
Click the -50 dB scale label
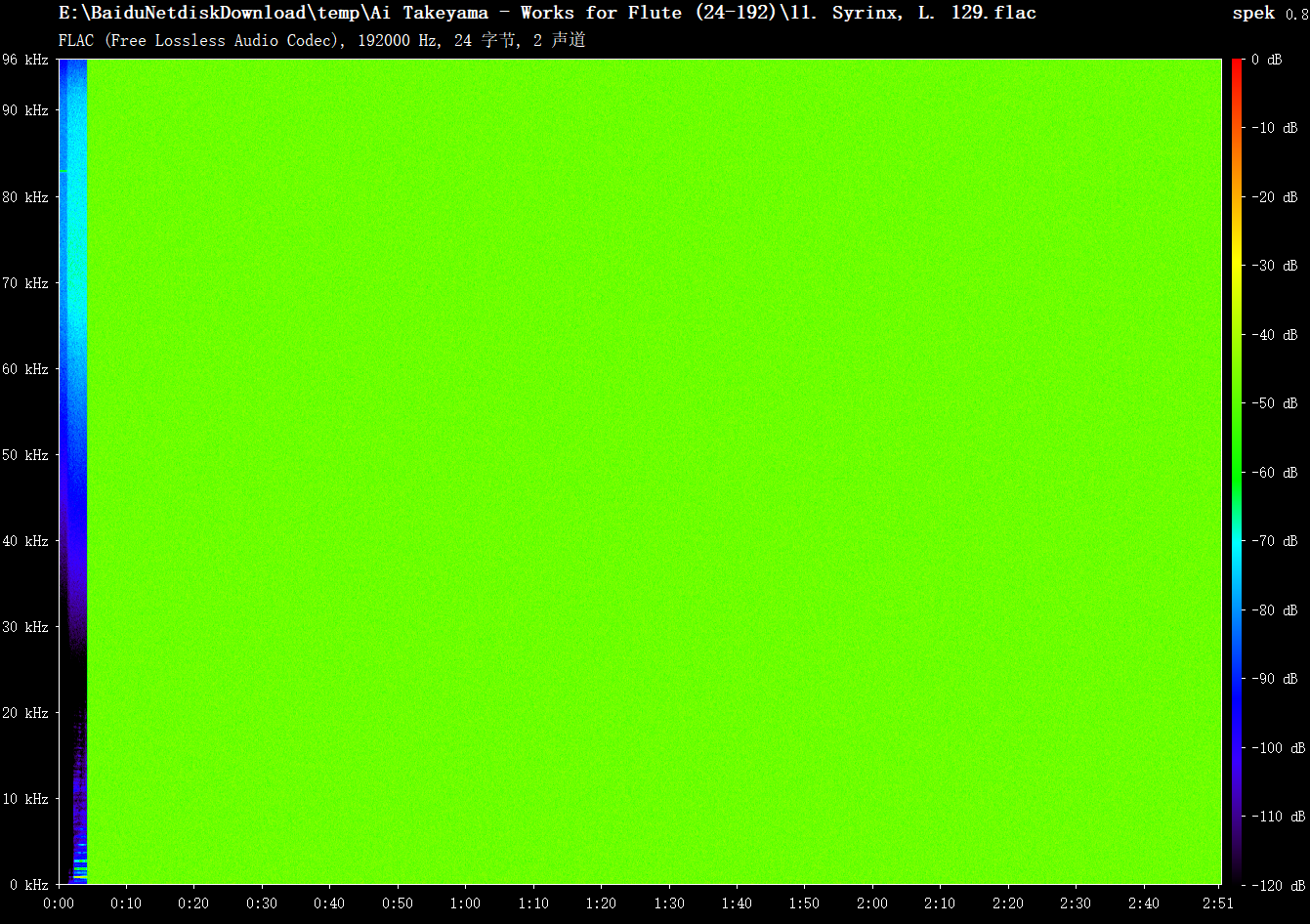pyautogui.click(x=1276, y=403)
